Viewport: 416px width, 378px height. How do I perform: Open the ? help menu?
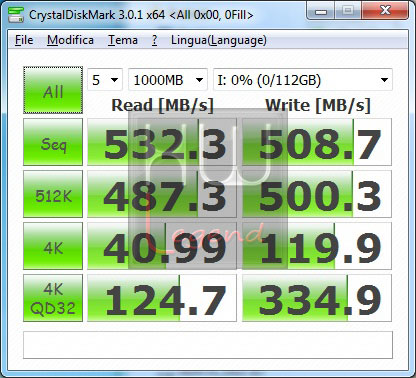(154, 40)
